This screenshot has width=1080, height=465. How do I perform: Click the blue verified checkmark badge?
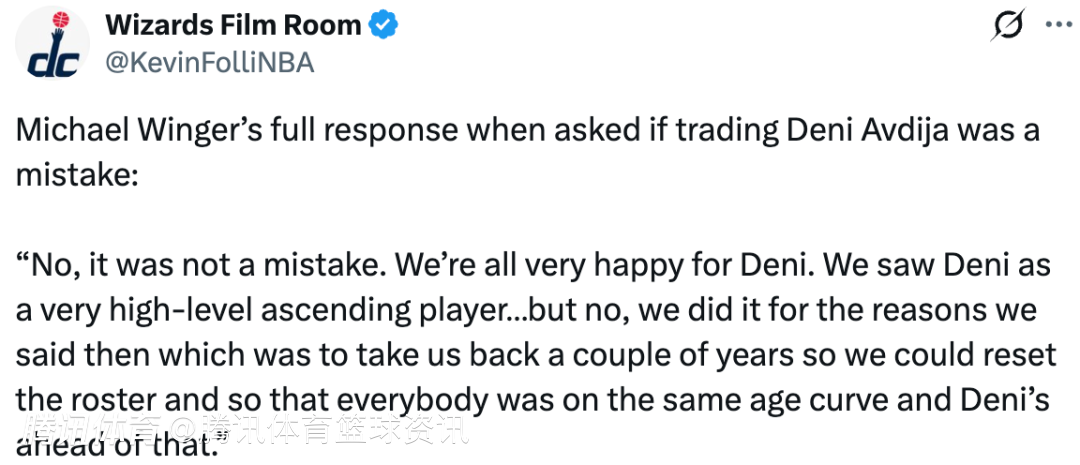pos(384,25)
